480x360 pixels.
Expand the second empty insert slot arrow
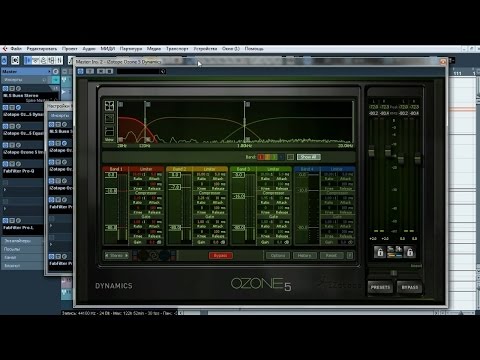tap(5, 209)
